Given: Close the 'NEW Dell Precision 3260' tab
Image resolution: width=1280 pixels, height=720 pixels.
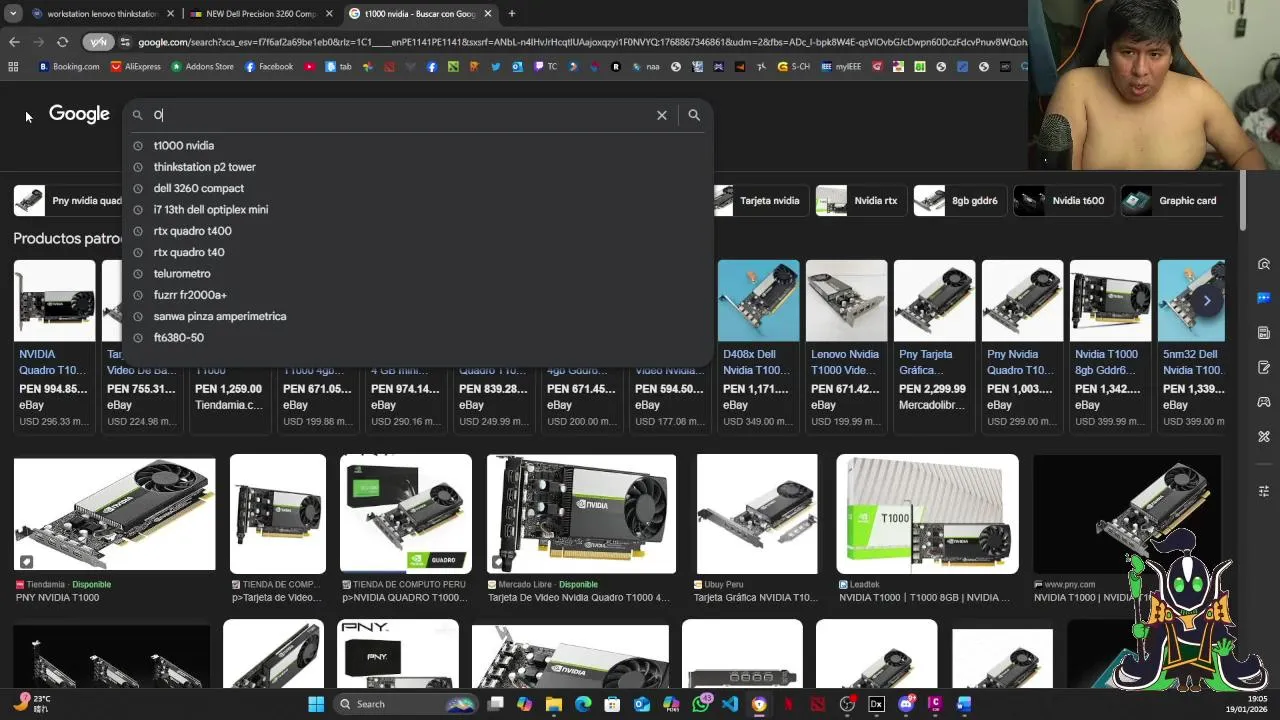Looking at the screenshot, I should pyautogui.click(x=329, y=14).
